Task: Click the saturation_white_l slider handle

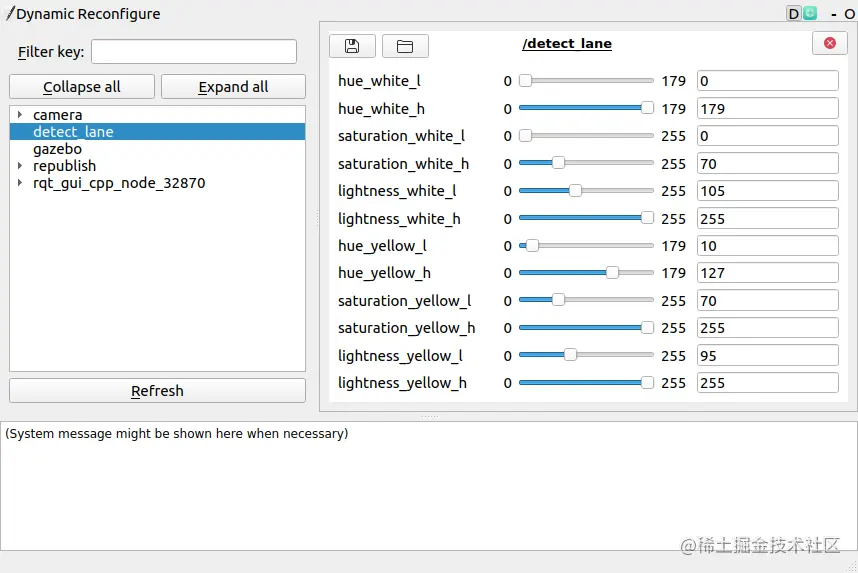Action: pos(525,135)
